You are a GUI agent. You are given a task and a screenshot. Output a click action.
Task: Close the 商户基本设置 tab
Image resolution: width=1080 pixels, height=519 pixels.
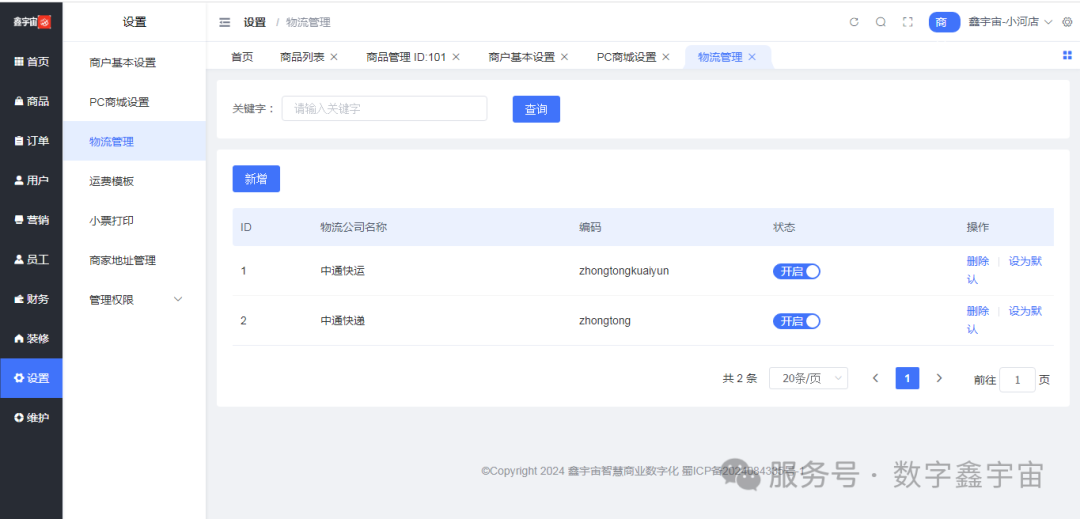click(x=564, y=57)
